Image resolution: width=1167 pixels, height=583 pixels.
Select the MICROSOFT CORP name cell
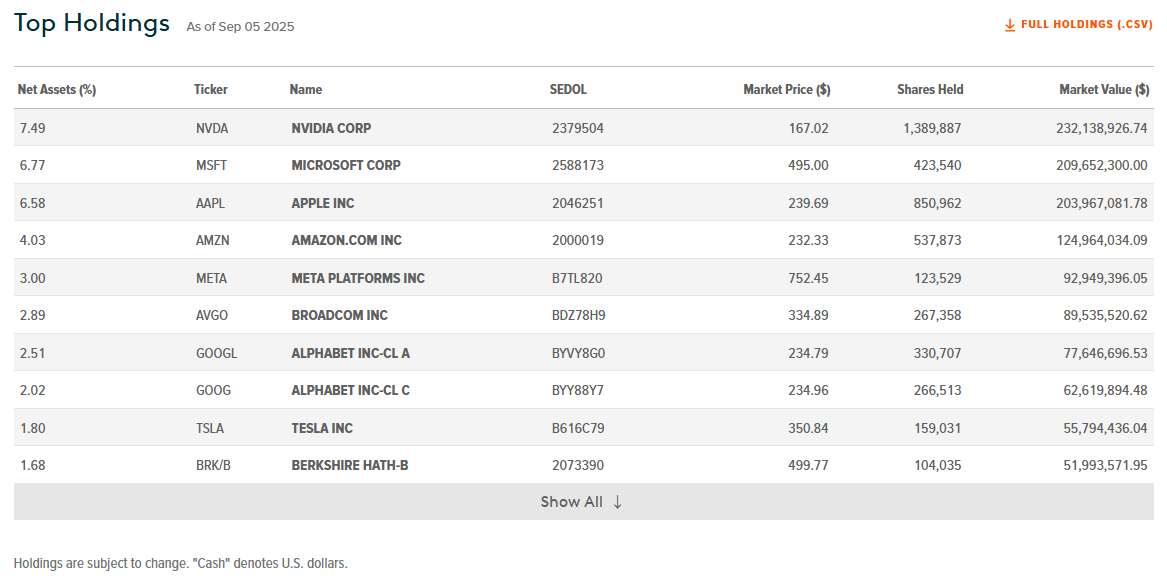click(x=346, y=165)
